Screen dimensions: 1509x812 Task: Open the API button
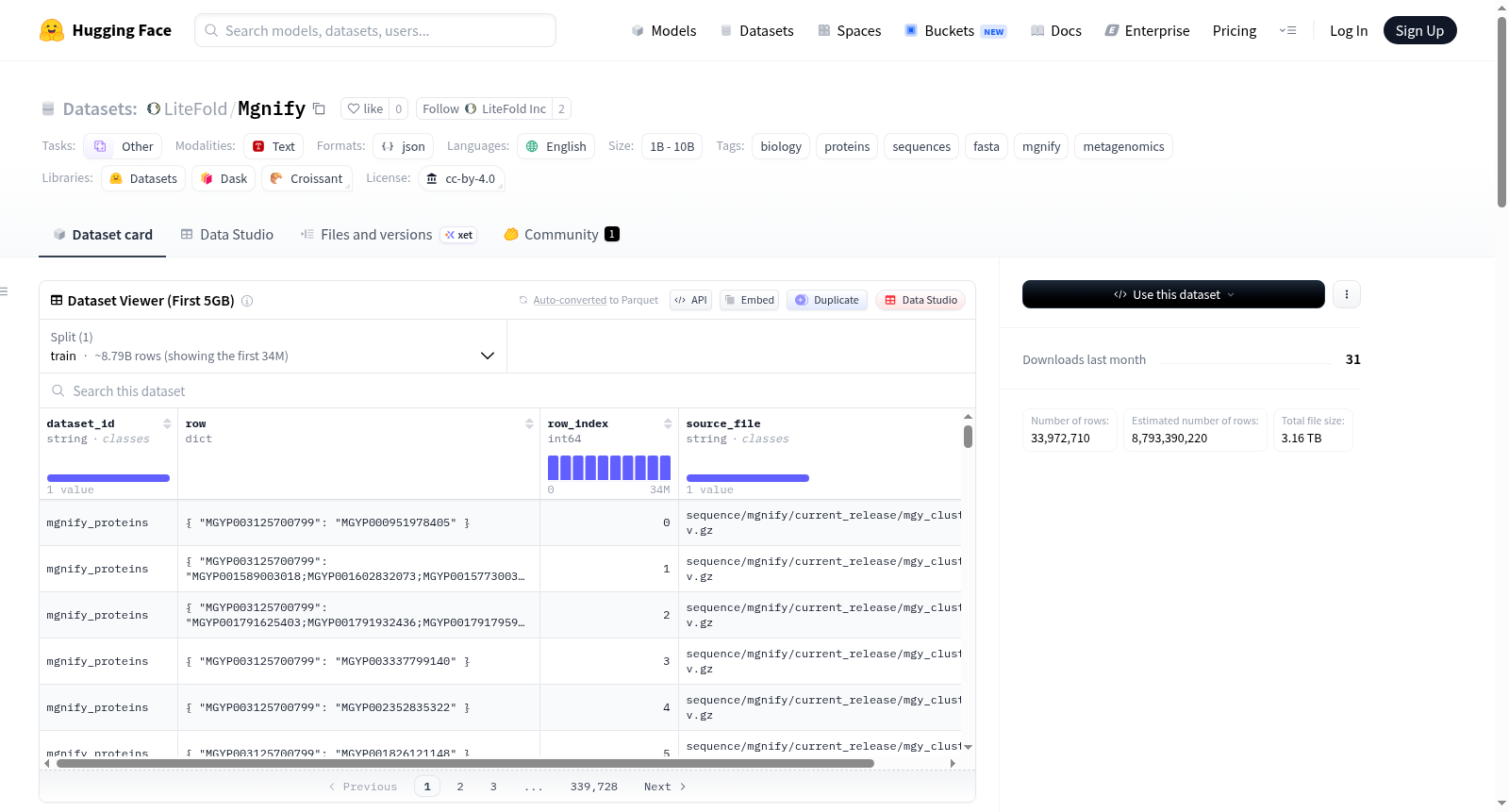click(x=690, y=300)
